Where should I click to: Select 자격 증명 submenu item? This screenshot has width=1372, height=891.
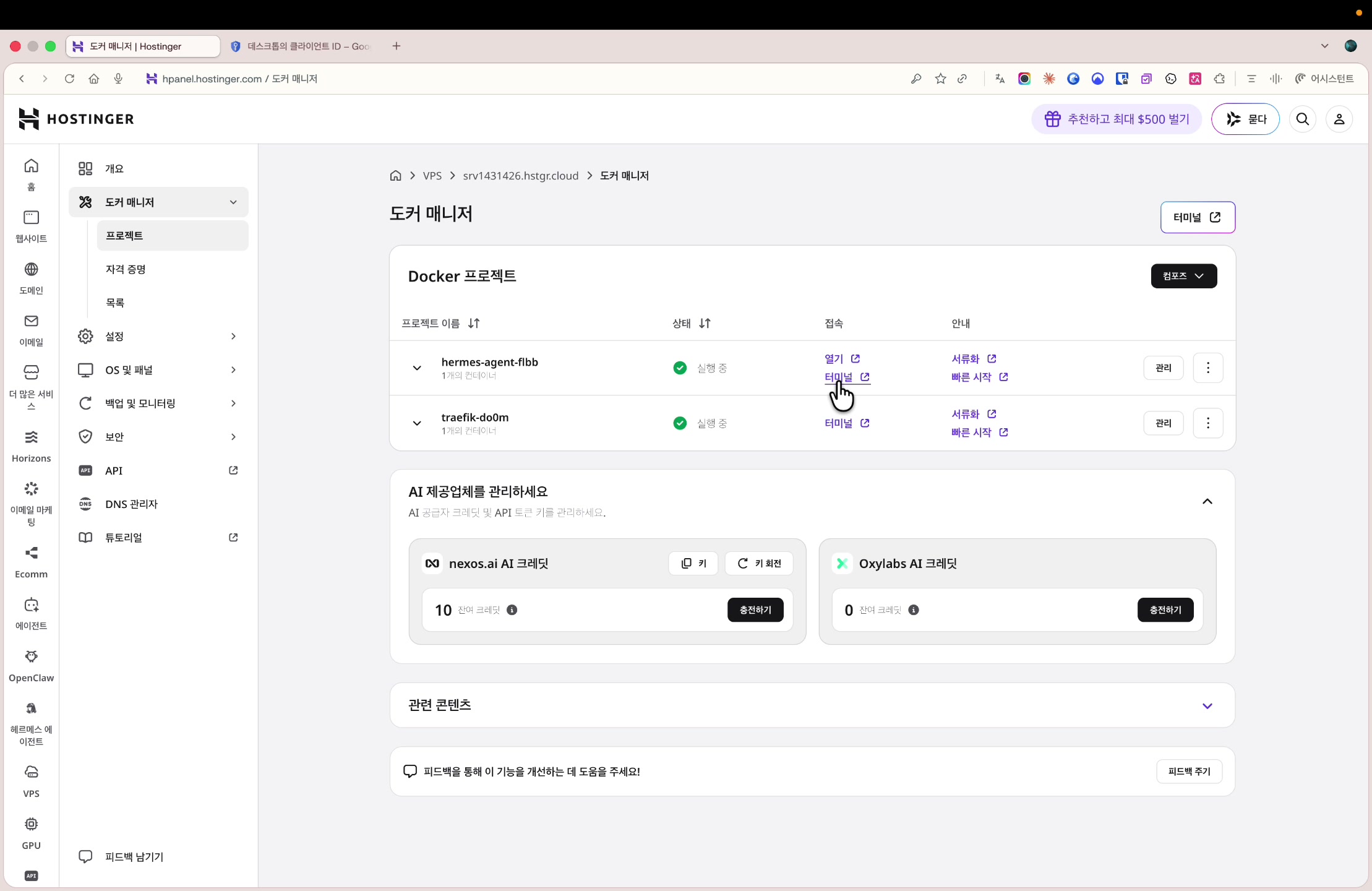tap(173, 269)
